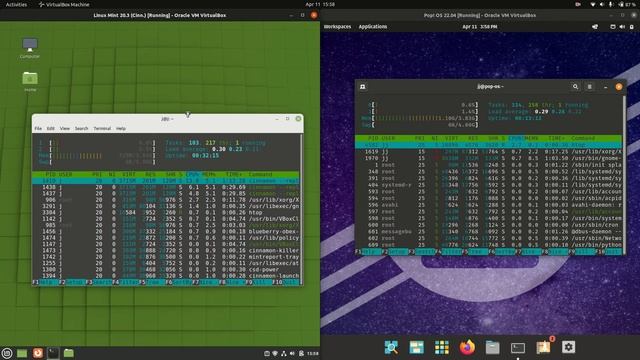Click Pop!_OS clock Apr 11 3:58 PM
The height and width of the screenshot is (360, 640).
pyautogui.click(x=480, y=27)
